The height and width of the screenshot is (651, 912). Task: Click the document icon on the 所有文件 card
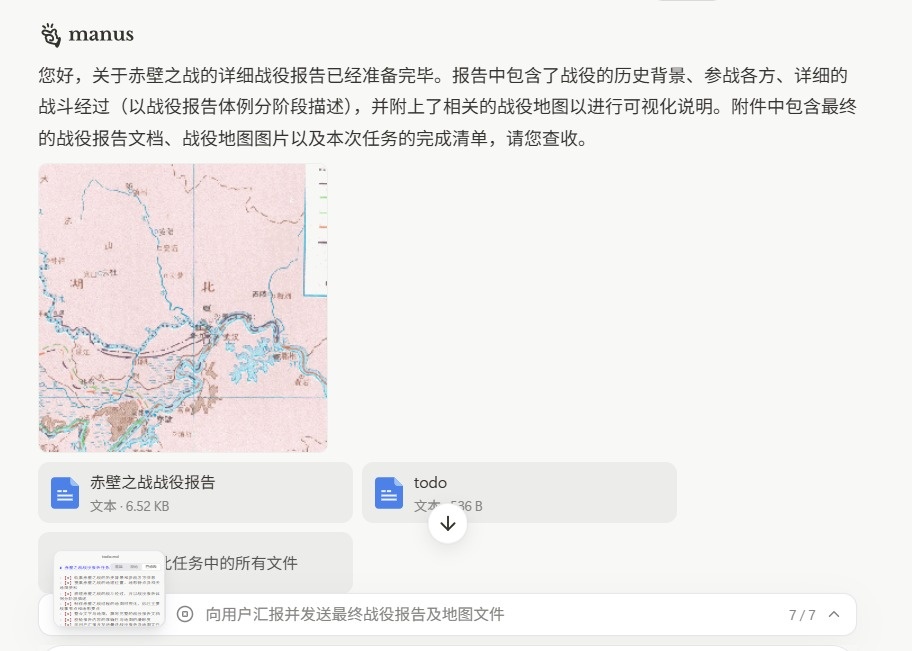[x=65, y=563]
